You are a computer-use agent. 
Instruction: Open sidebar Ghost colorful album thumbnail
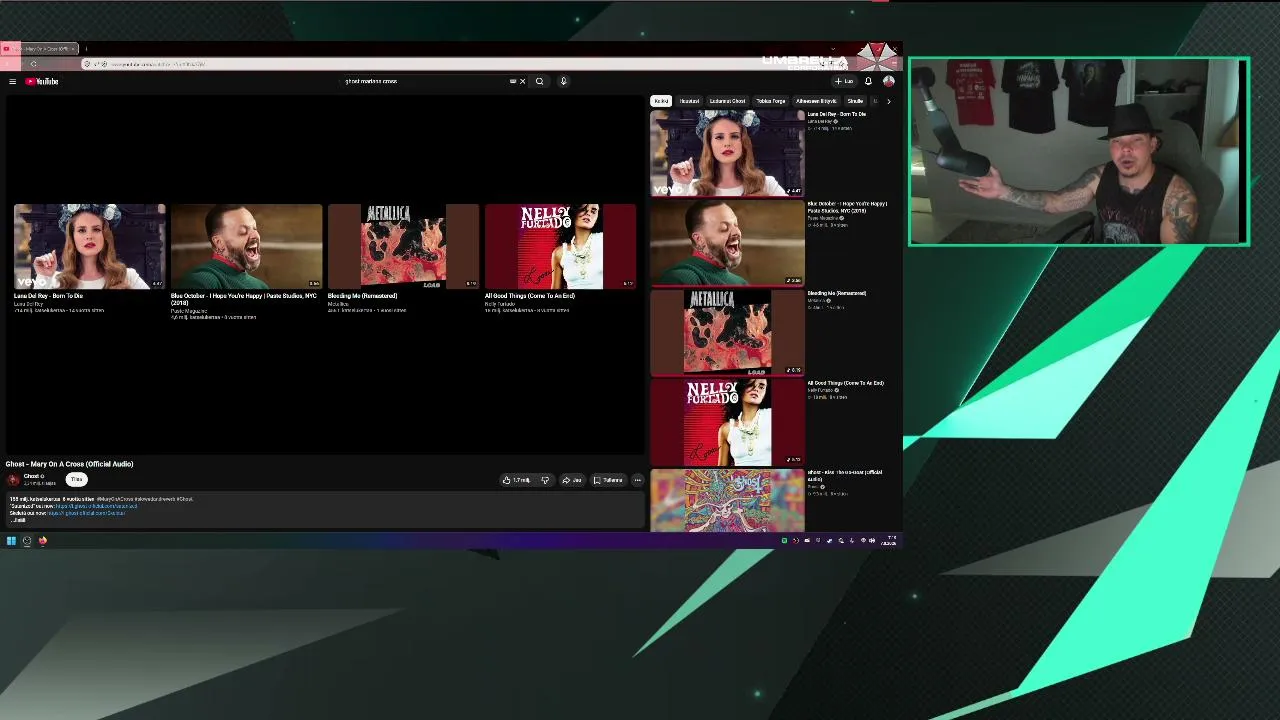tap(727, 501)
